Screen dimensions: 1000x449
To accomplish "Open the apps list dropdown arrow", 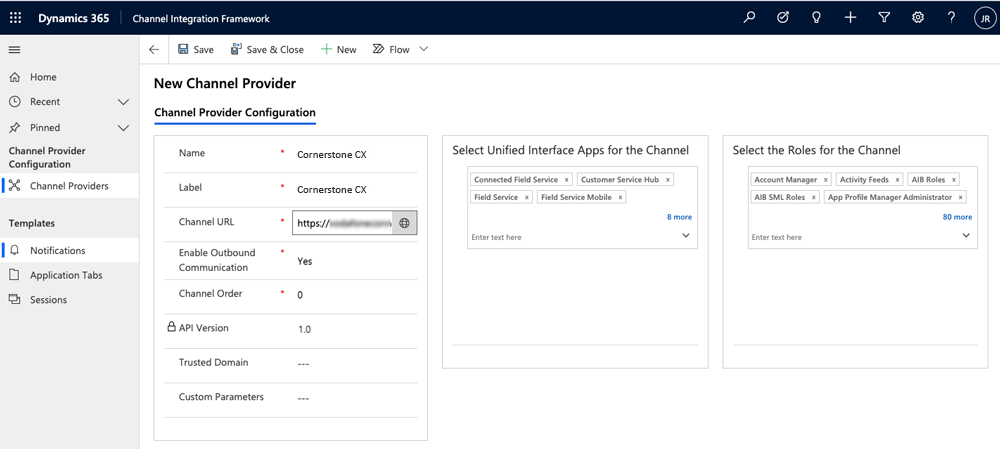I will 686,236.
